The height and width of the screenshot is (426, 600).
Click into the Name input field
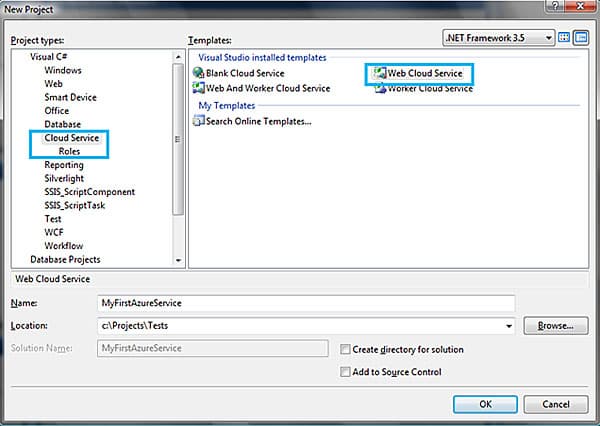pos(306,303)
